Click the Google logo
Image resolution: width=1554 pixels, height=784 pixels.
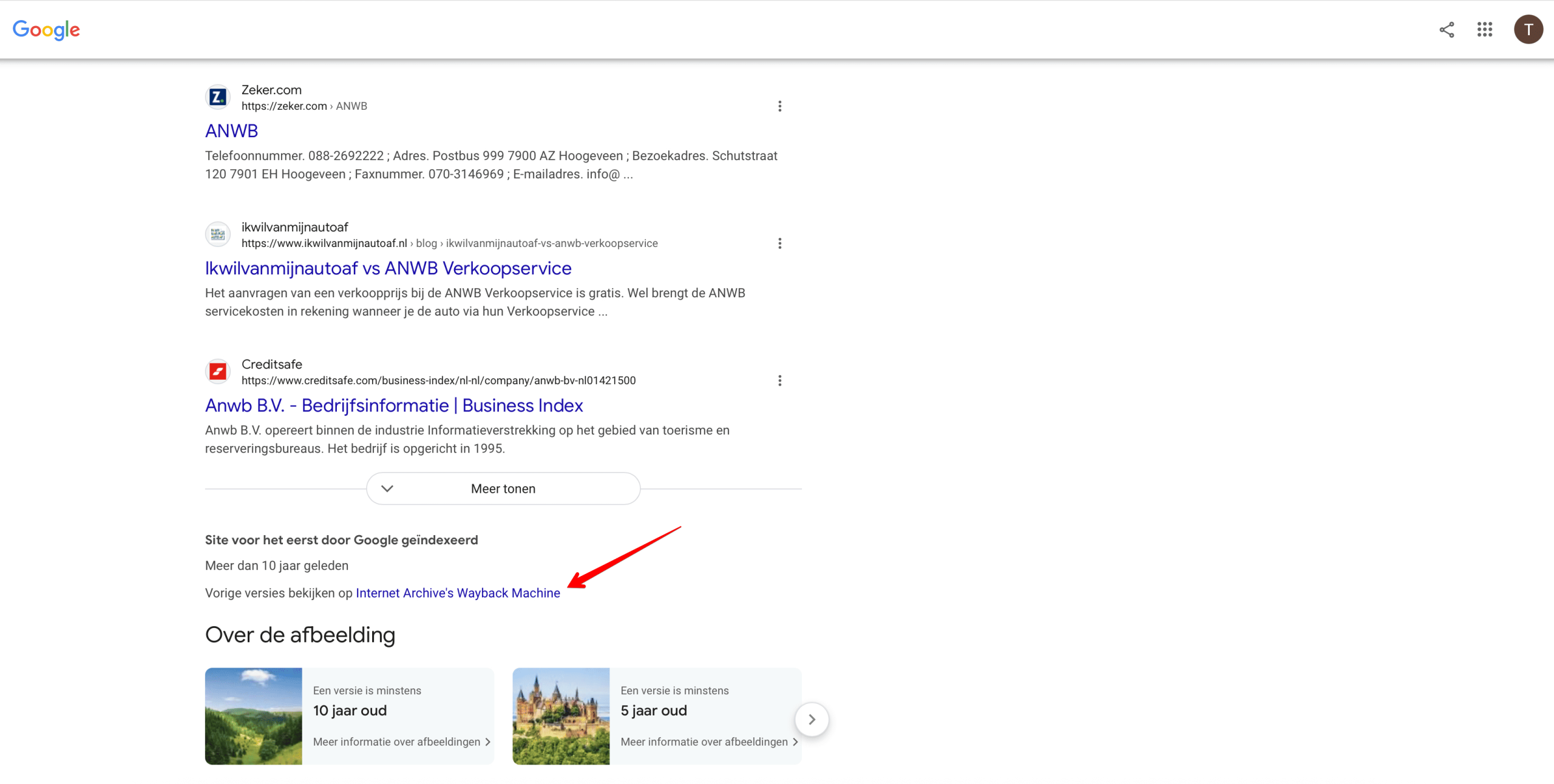point(46,29)
